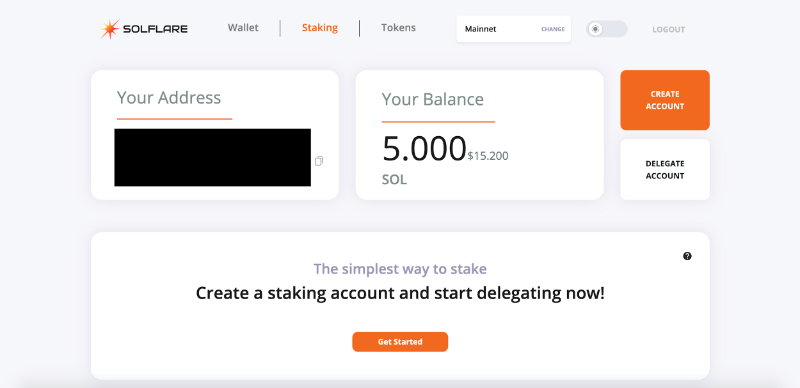The image size is (800, 388).
Task: Click the blacked-out wallet address field
Action: [x=212, y=157]
